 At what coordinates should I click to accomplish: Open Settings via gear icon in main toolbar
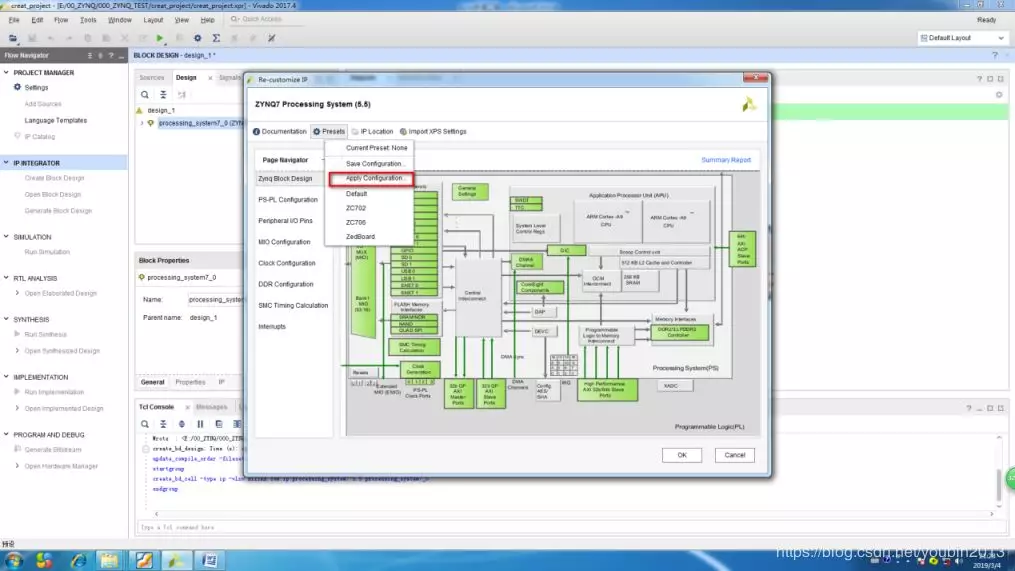[197, 38]
